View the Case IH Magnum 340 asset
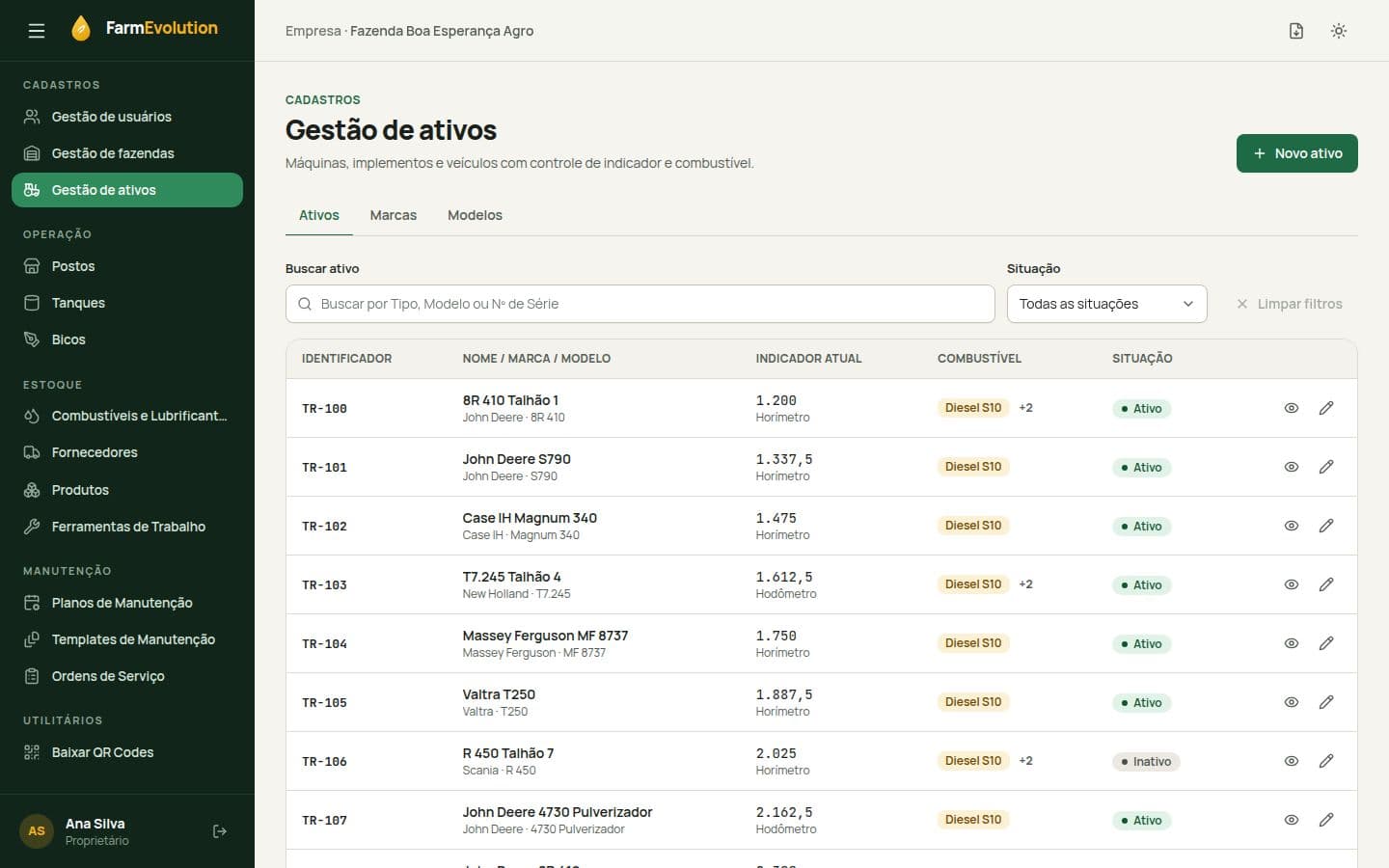The image size is (1389, 868). tap(1292, 526)
